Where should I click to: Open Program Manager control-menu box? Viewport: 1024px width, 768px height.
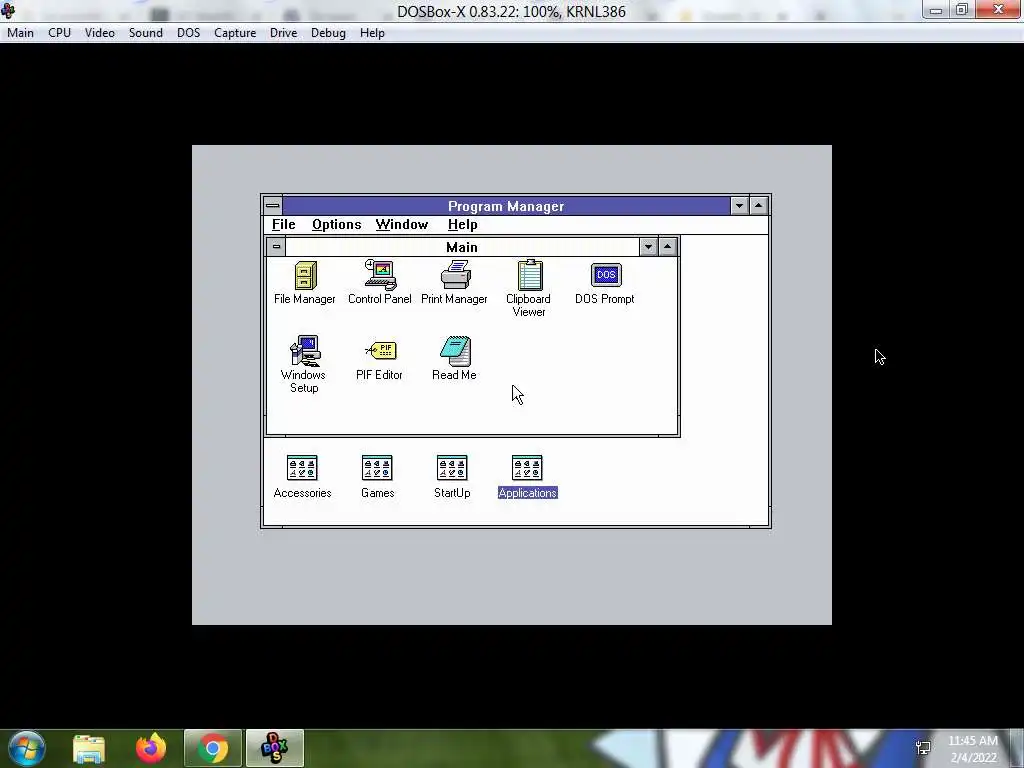pyautogui.click(x=273, y=206)
